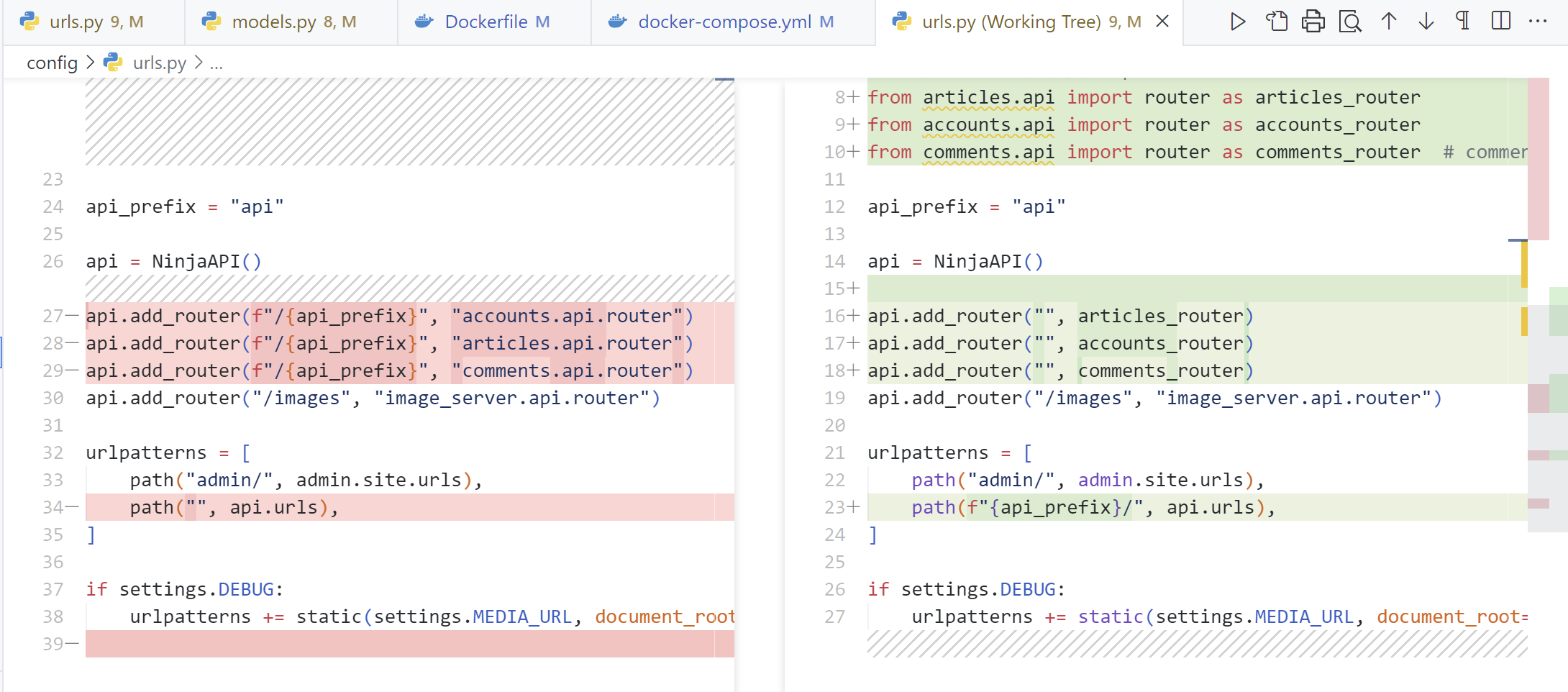Go to next change with down arrow
Image resolution: width=1568 pixels, height=692 pixels.
[x=1426, y=22]
